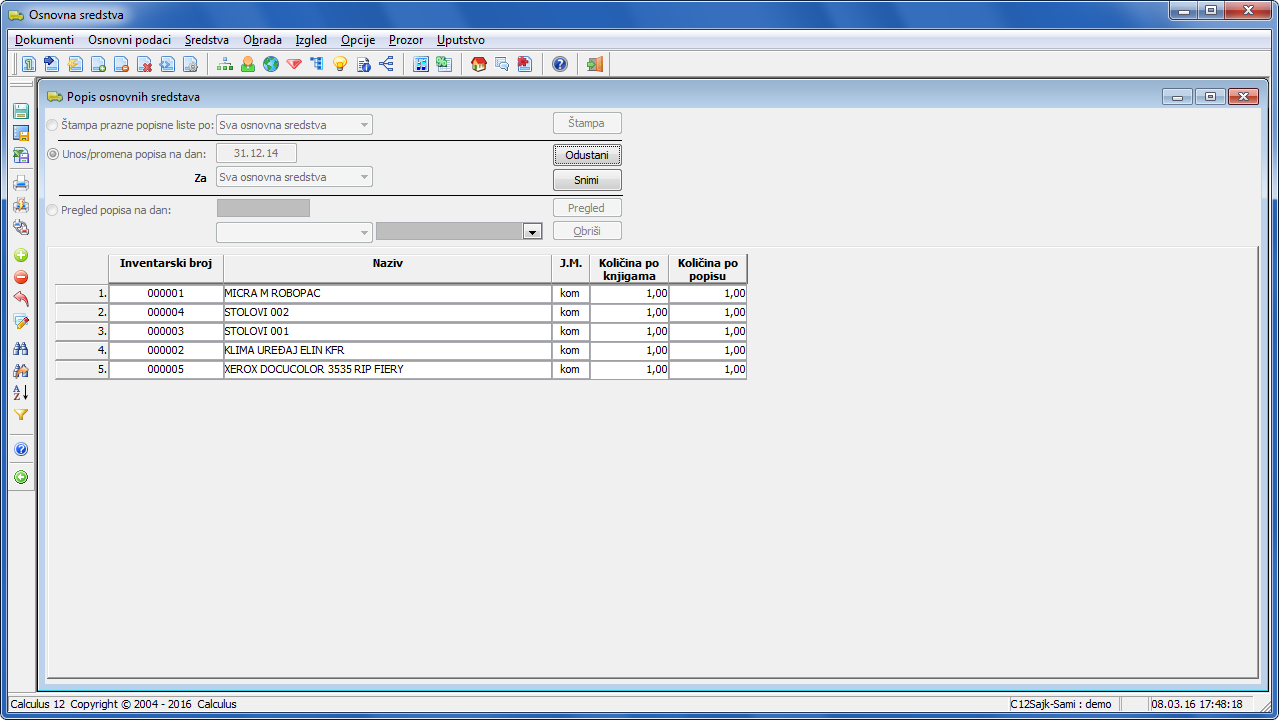
Task: Click the red minus delete icon in sidebar
Action: (21, 277)
